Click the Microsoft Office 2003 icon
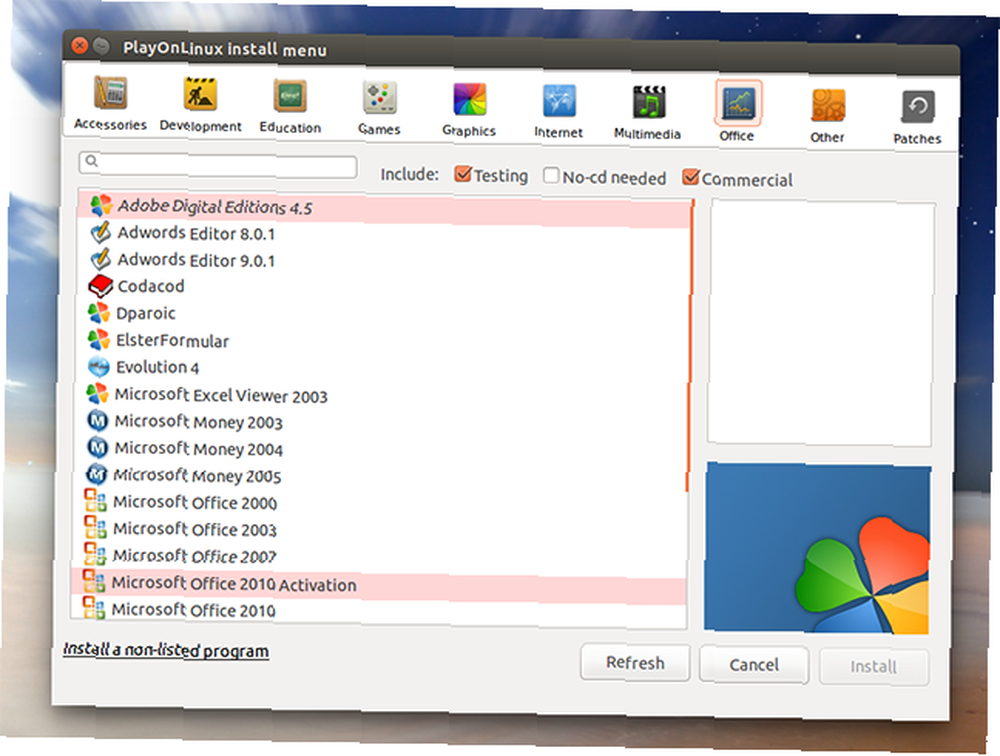This screenshot has width=1000, height=756. coord(96,528)
